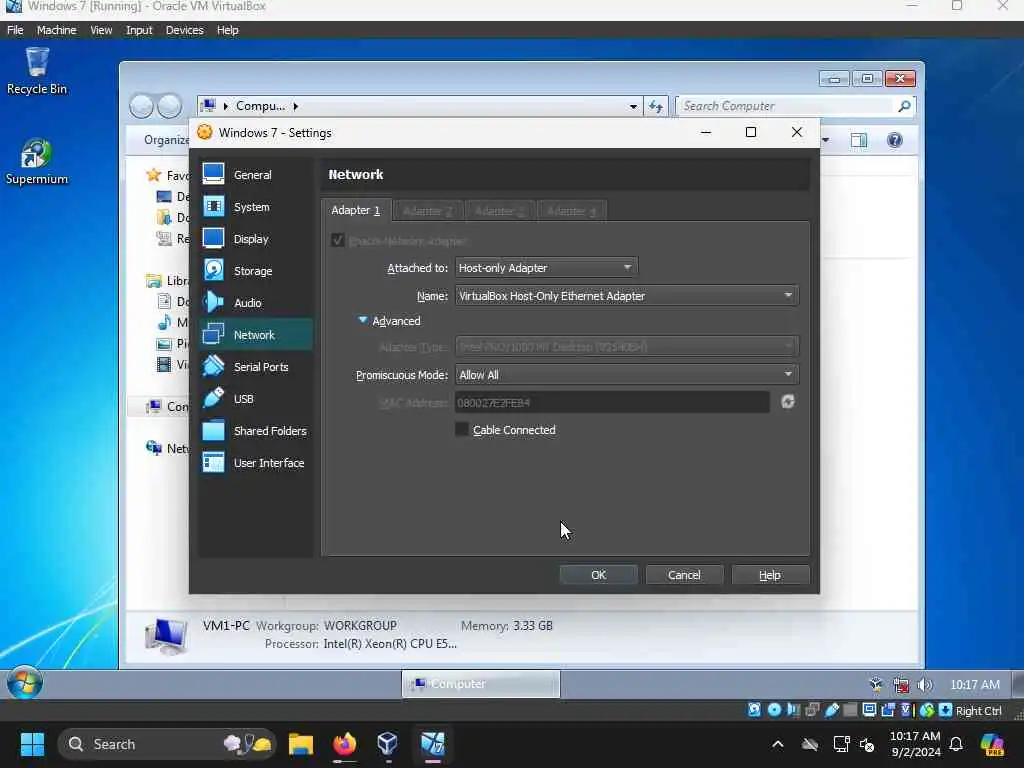Click the USB indicator in VM status bar

click(x=831, y=710)
